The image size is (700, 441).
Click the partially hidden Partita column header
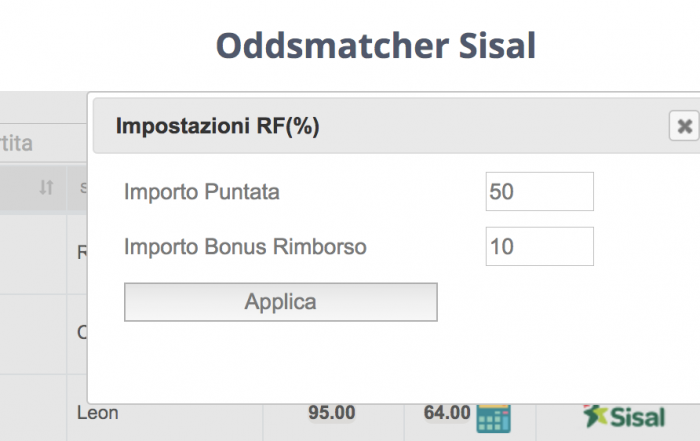click(x=17, y=144)
